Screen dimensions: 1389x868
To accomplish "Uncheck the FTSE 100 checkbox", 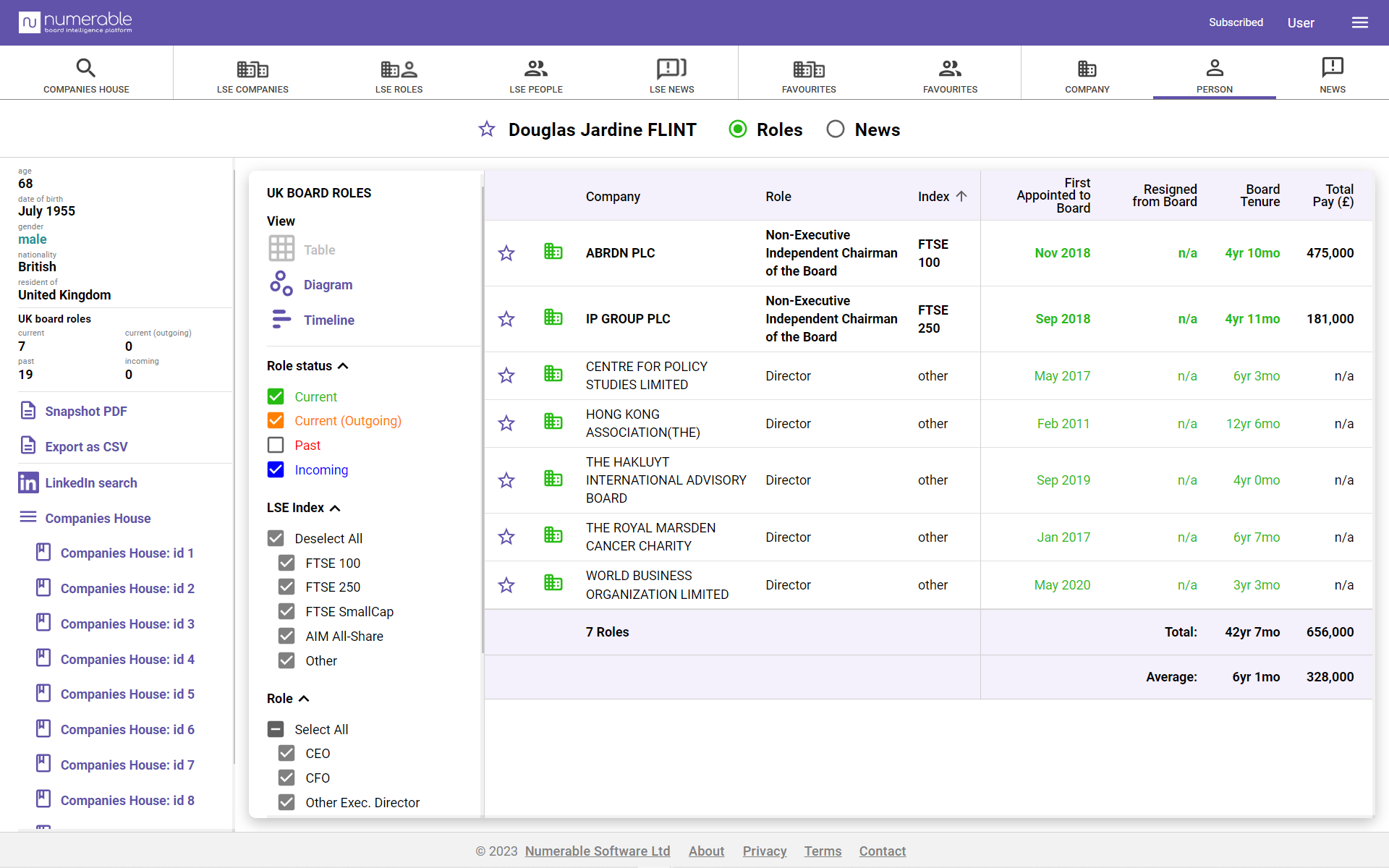I will 286,563.
